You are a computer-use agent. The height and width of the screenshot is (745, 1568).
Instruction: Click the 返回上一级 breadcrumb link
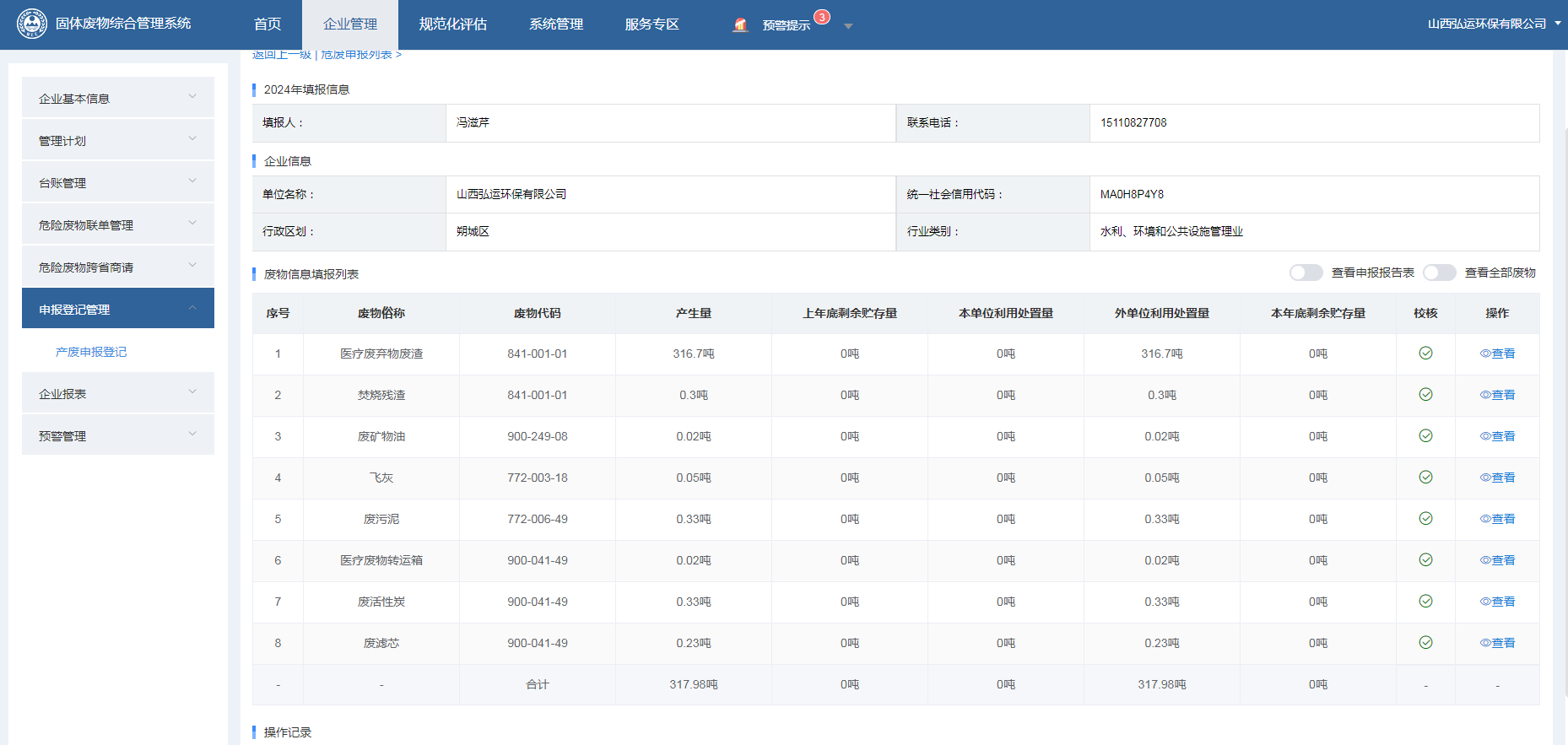click(x=281, y=55)
